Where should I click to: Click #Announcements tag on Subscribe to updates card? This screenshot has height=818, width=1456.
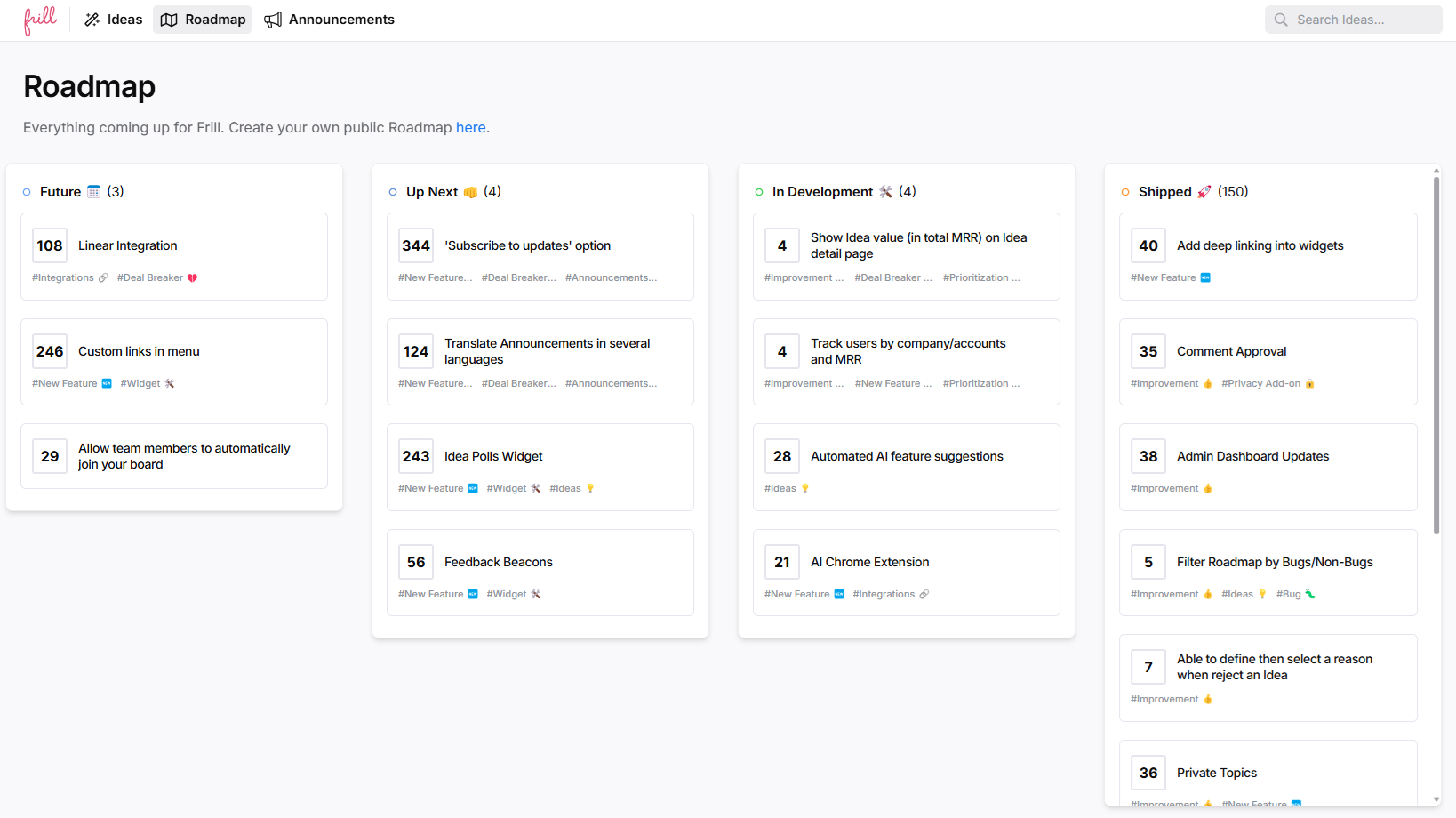tap(612, 278)
